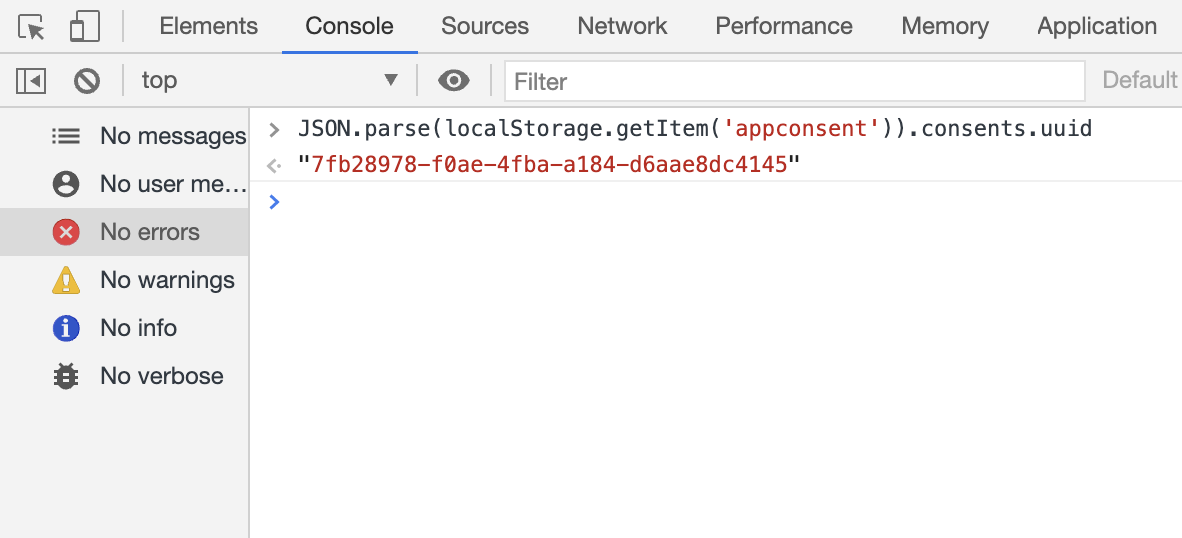
Task: Hide the console sidebar panel
Action: (x=31, y=80)
